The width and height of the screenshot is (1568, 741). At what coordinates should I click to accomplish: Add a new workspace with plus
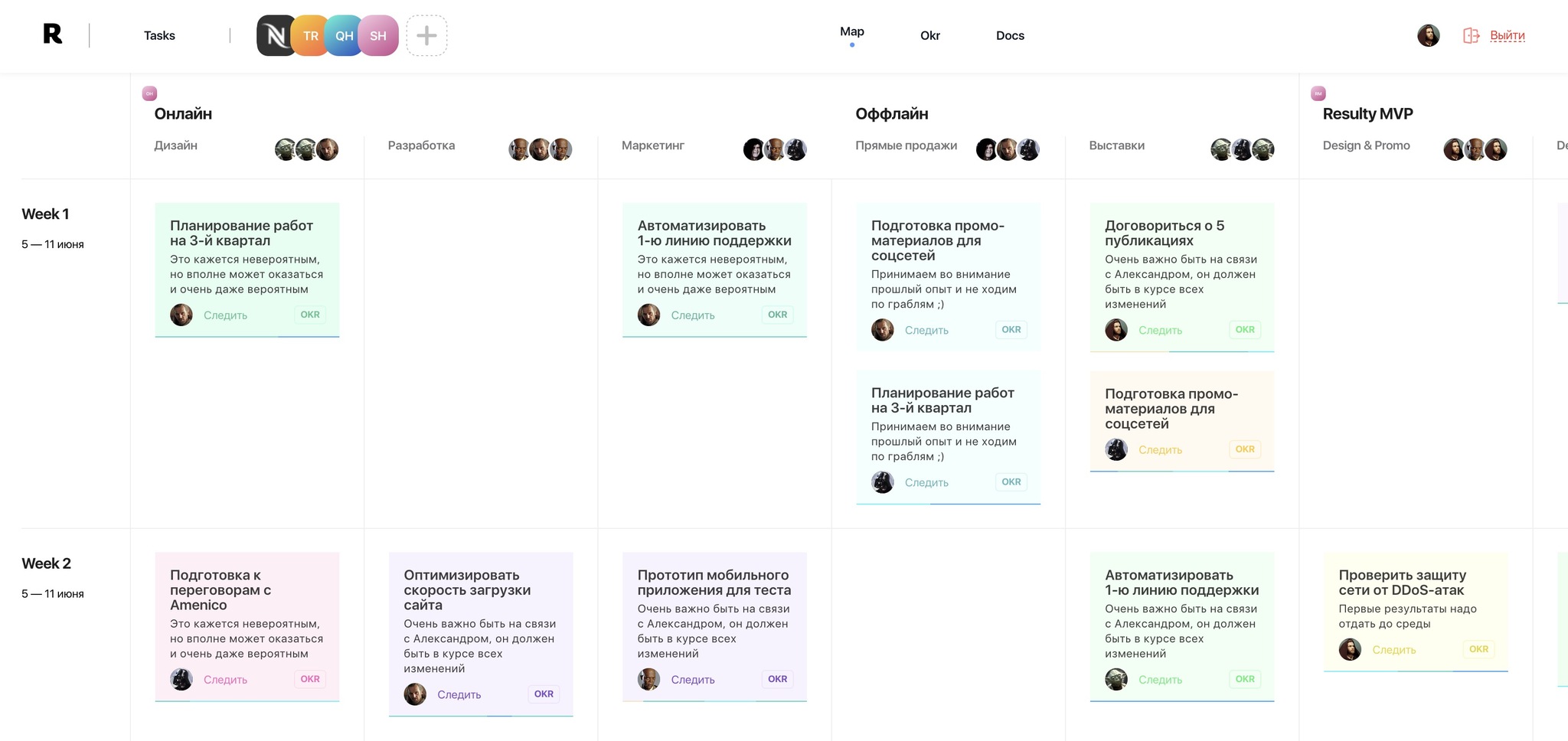click(426, 35)
